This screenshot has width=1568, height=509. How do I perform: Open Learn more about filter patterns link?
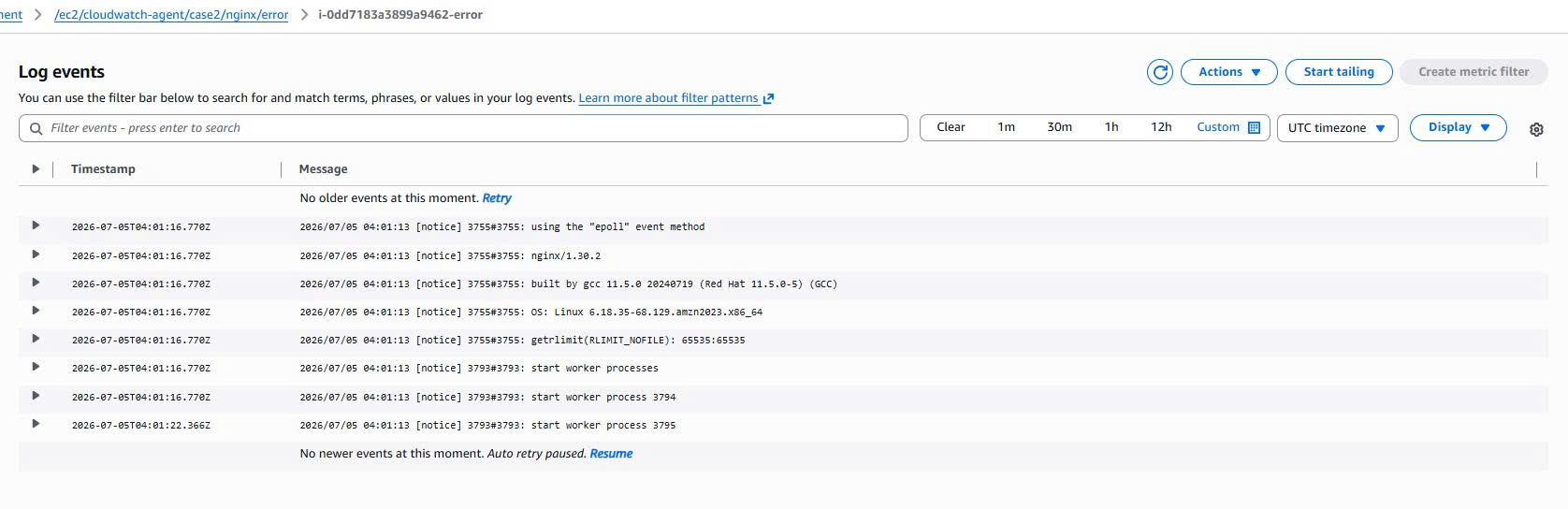click(x=675, y=98)
